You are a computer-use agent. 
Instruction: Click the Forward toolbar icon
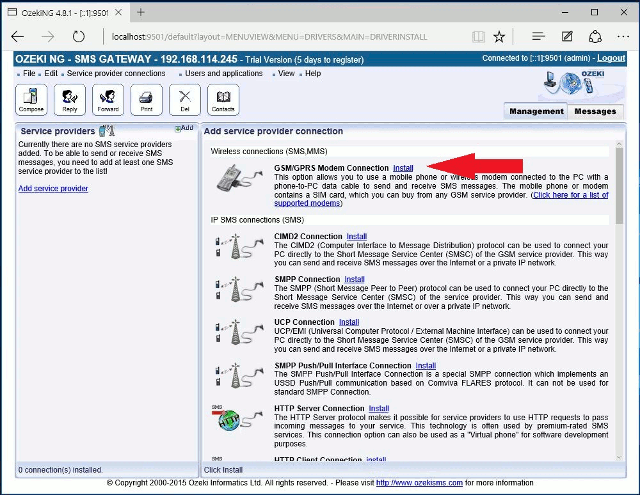(108, 100)
